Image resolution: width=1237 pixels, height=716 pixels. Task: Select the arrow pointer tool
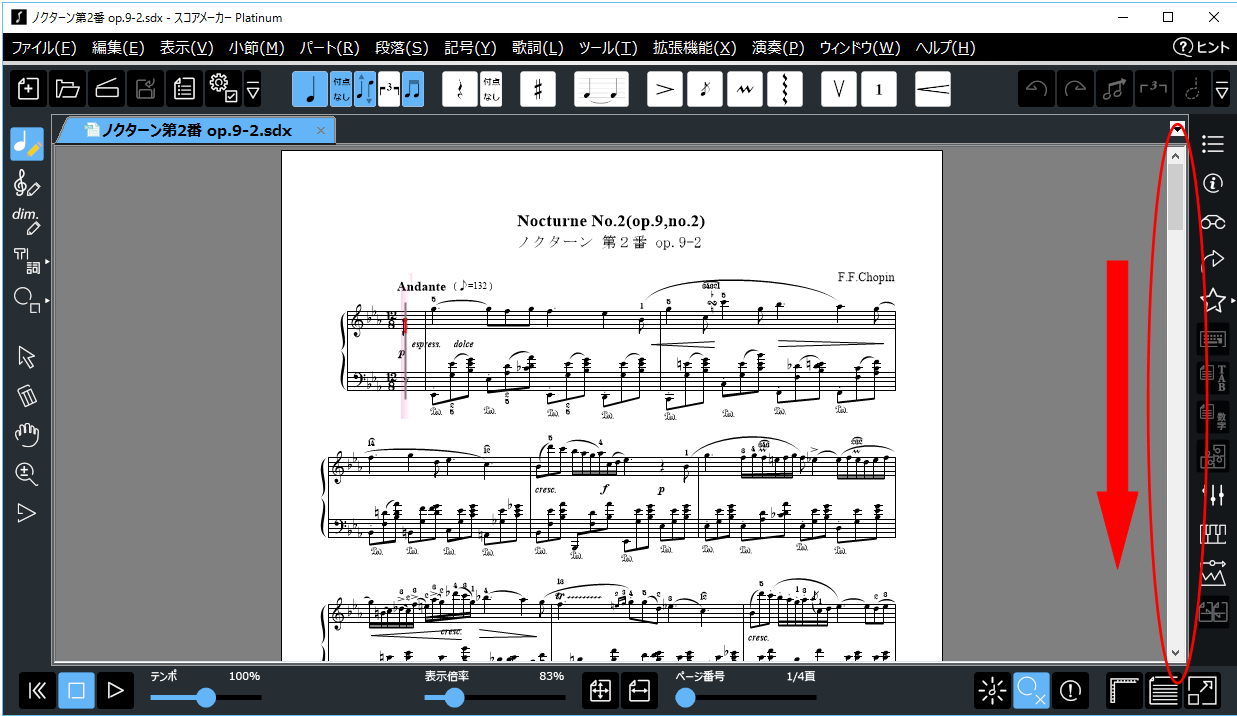tap(27, 357)
